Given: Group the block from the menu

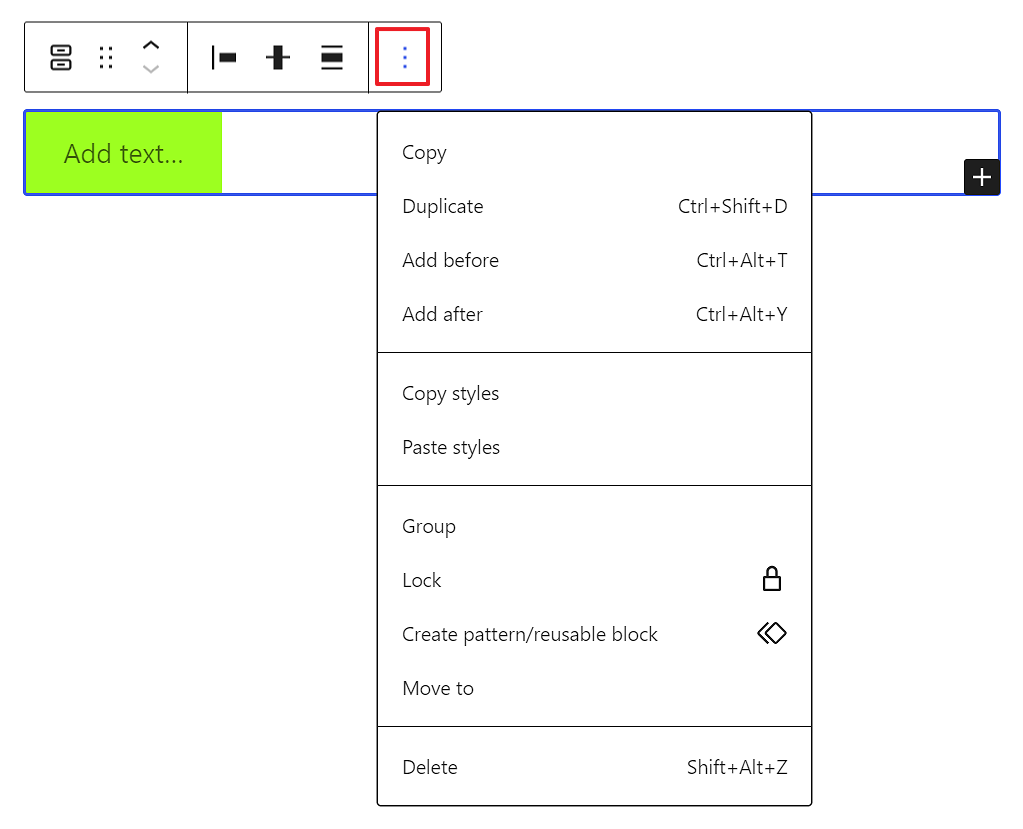Looking at the screenshot, I should tap(429, 526).
